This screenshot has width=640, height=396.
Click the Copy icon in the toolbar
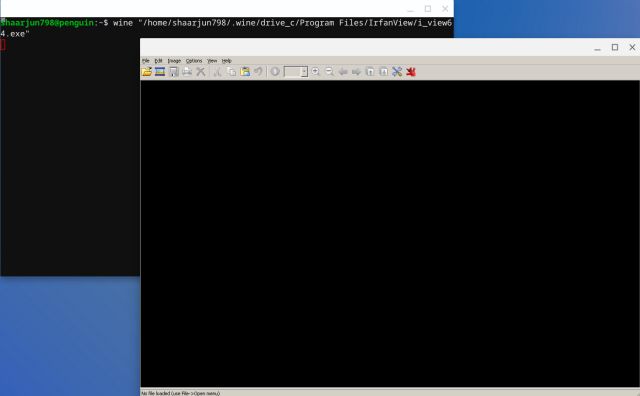(x=231, y=72)
